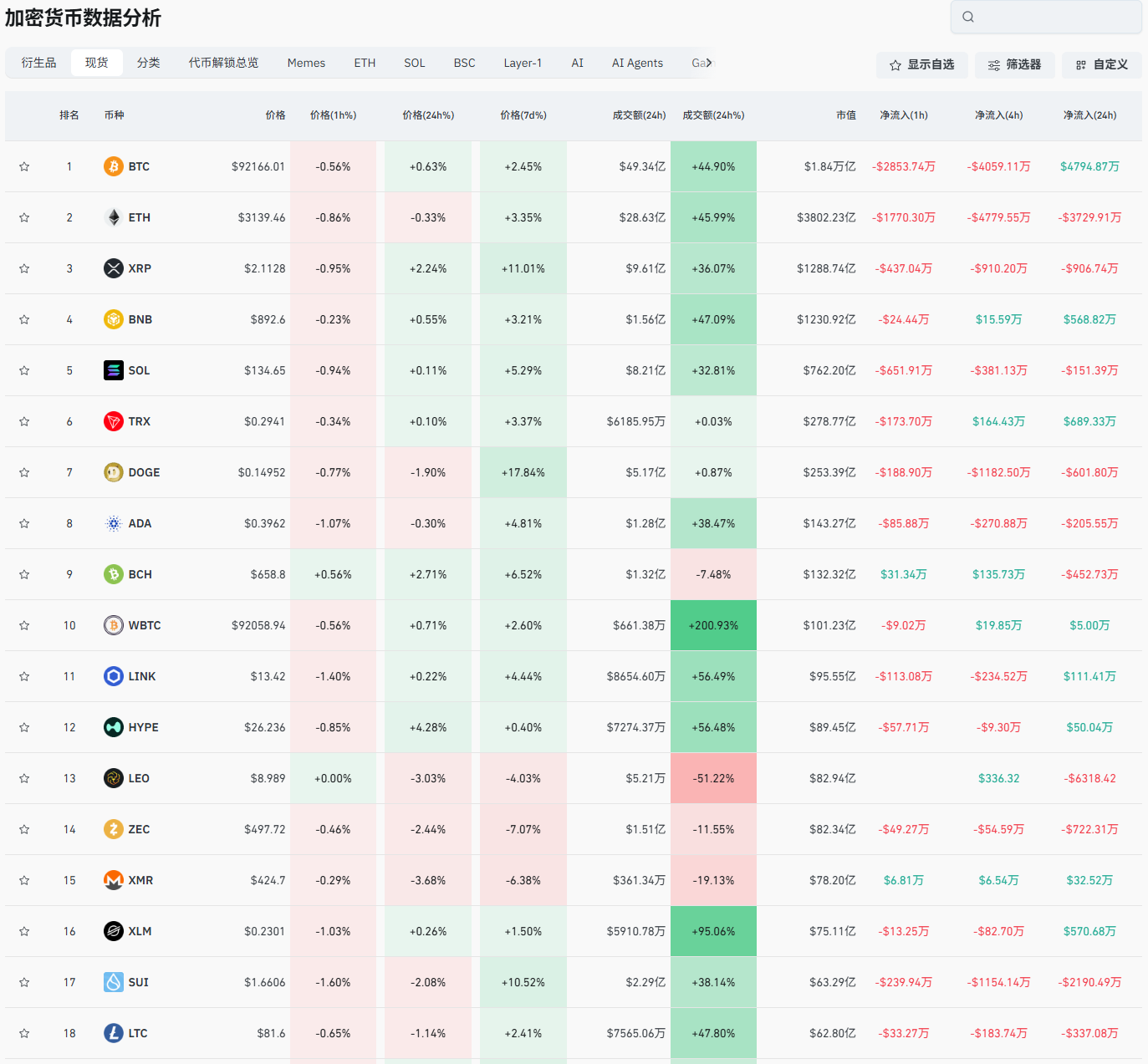Image resolution: width=1148 pixels, height=1064 pixels.
Task: Click the BTC coin icon
Action: [x=113, y=166]
